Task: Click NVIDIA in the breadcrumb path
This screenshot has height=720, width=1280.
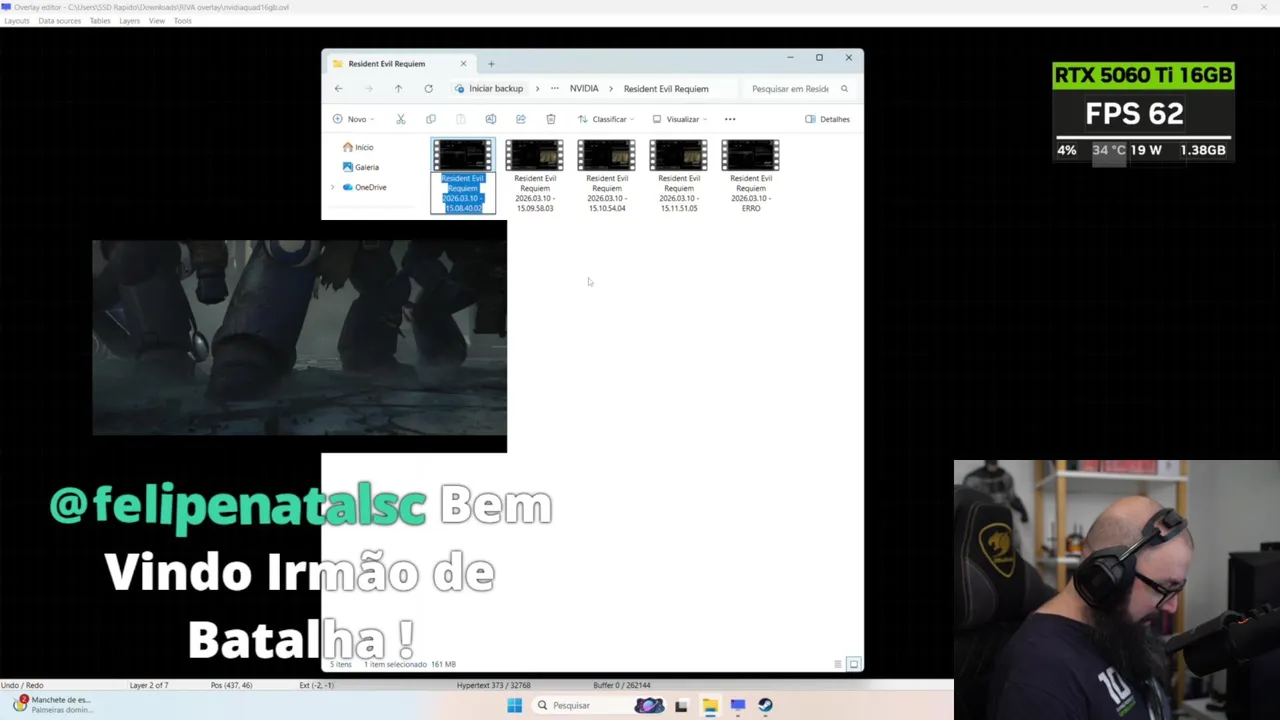Action: point(584,89)
